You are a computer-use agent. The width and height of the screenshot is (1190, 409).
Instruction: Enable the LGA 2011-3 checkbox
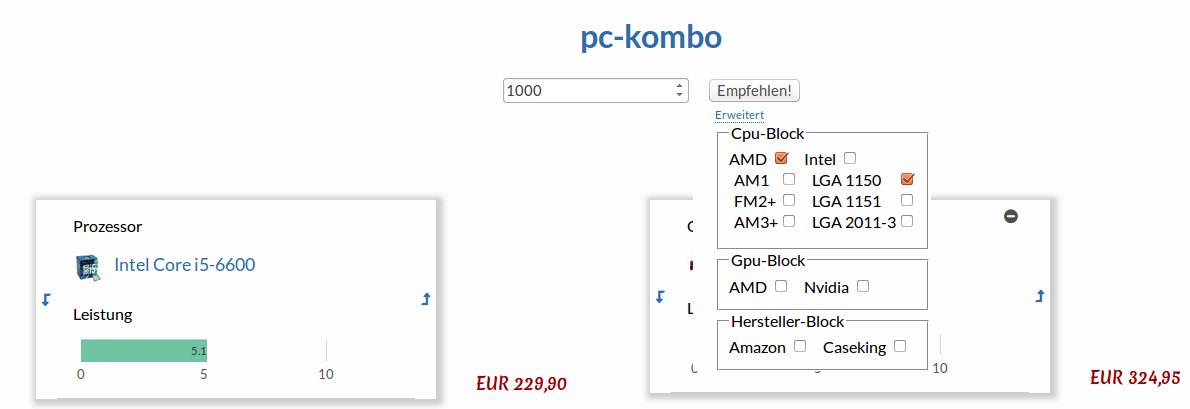click(x=907, y=222)
